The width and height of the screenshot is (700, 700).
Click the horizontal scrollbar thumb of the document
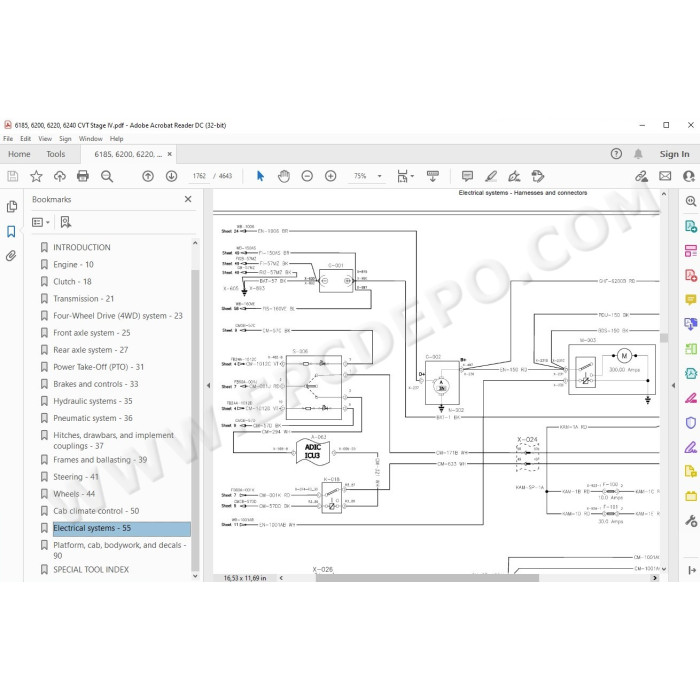point(427,578)
